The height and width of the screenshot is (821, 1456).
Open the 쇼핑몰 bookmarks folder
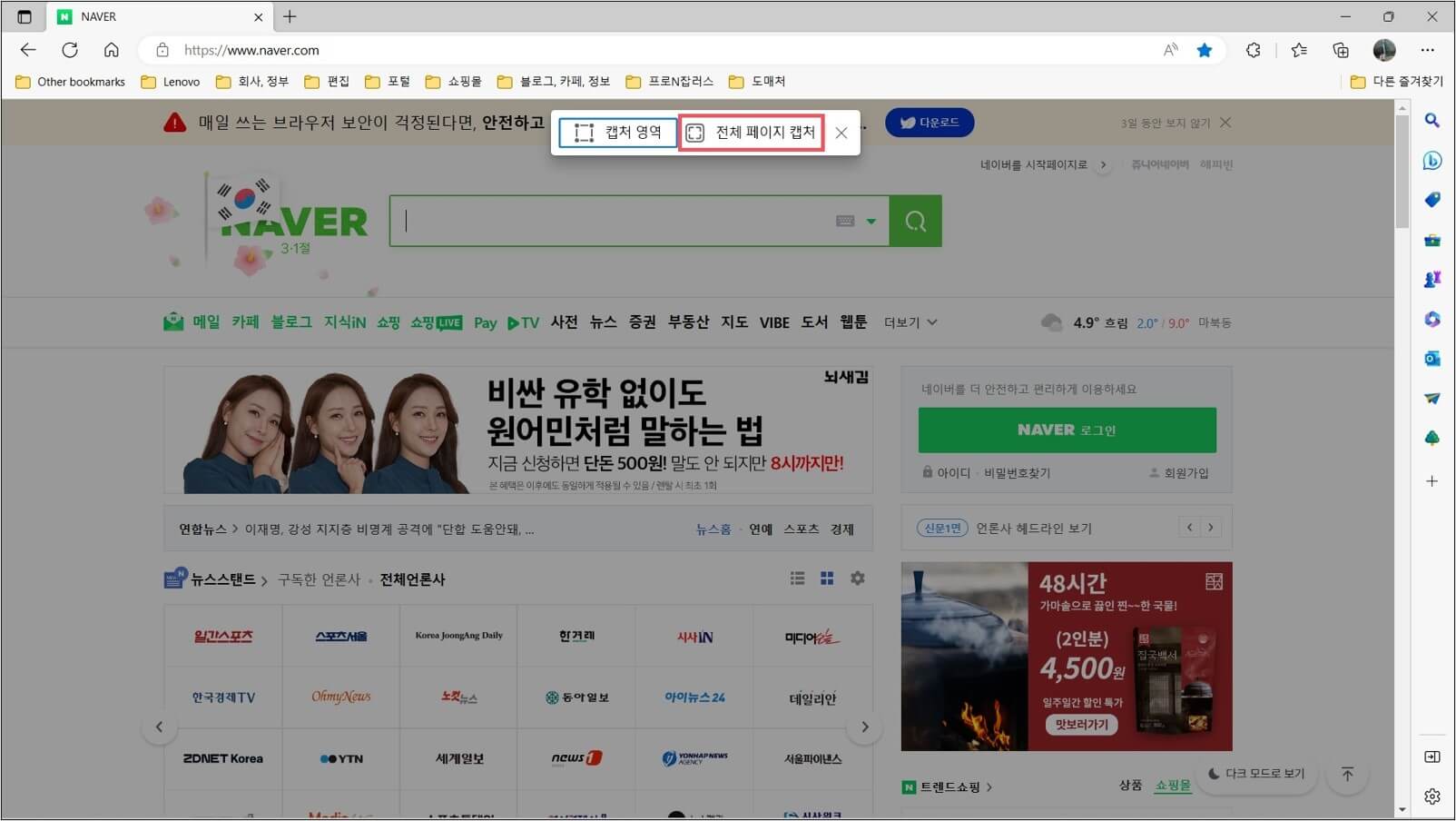point(454,82)
